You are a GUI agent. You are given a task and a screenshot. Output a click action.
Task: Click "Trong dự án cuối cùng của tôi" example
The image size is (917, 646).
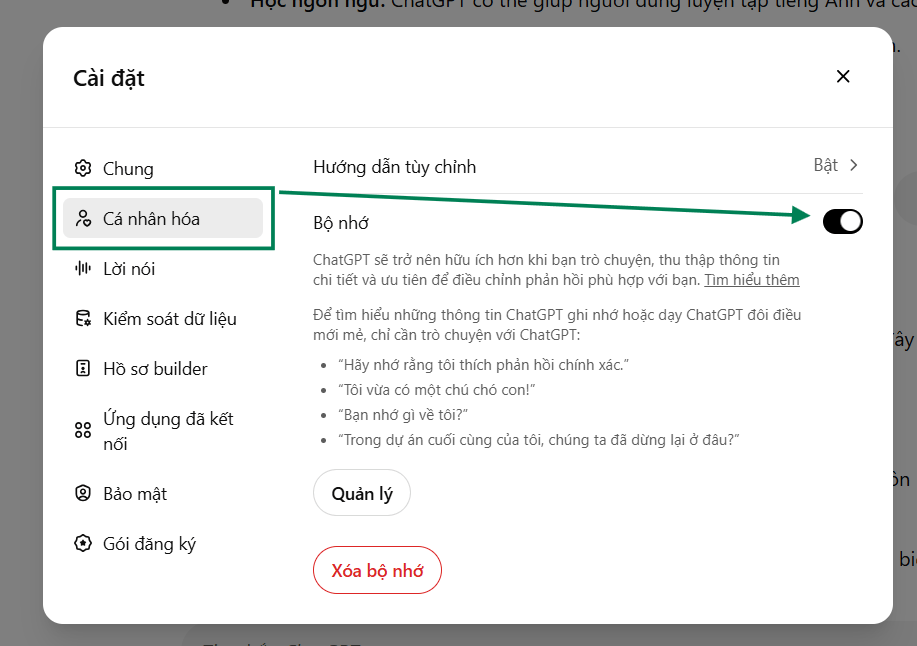(539, 440)
